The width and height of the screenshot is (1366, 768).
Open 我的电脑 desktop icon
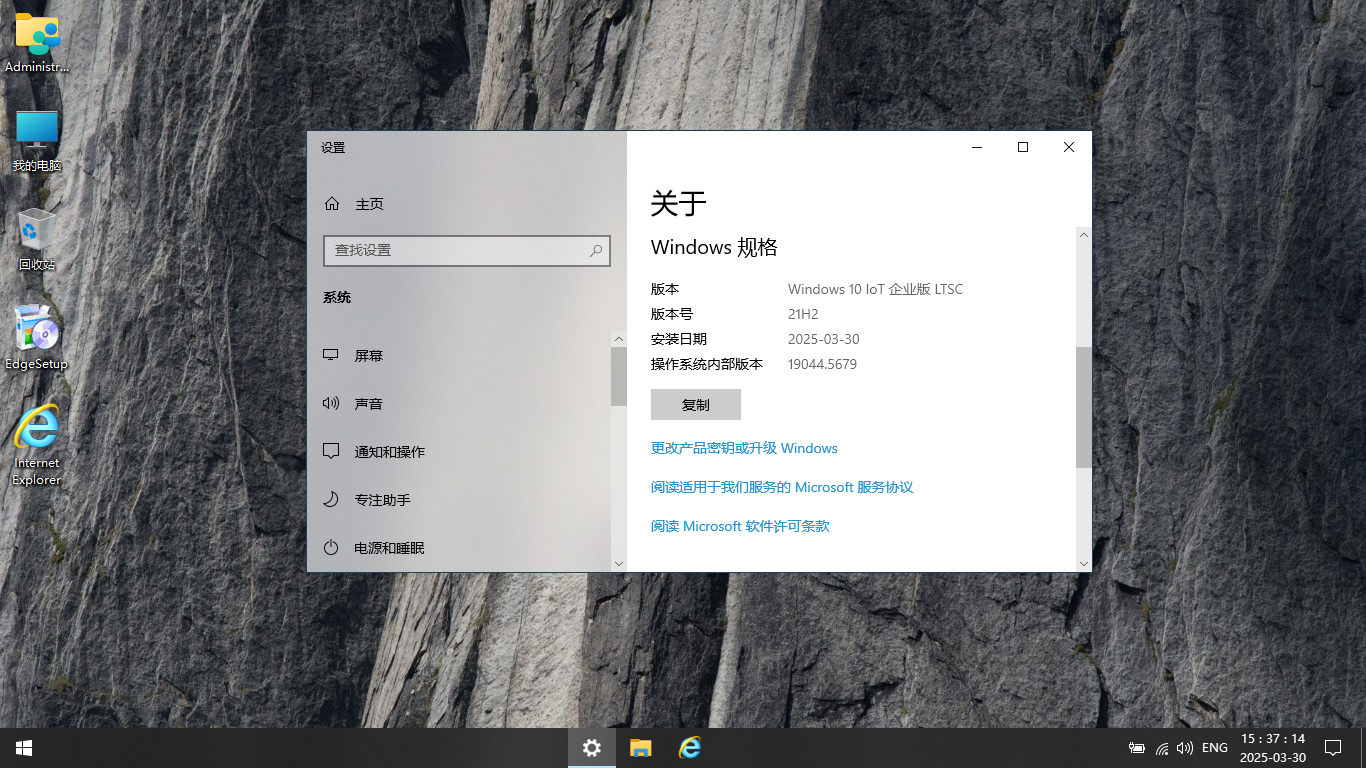point(37,141)
